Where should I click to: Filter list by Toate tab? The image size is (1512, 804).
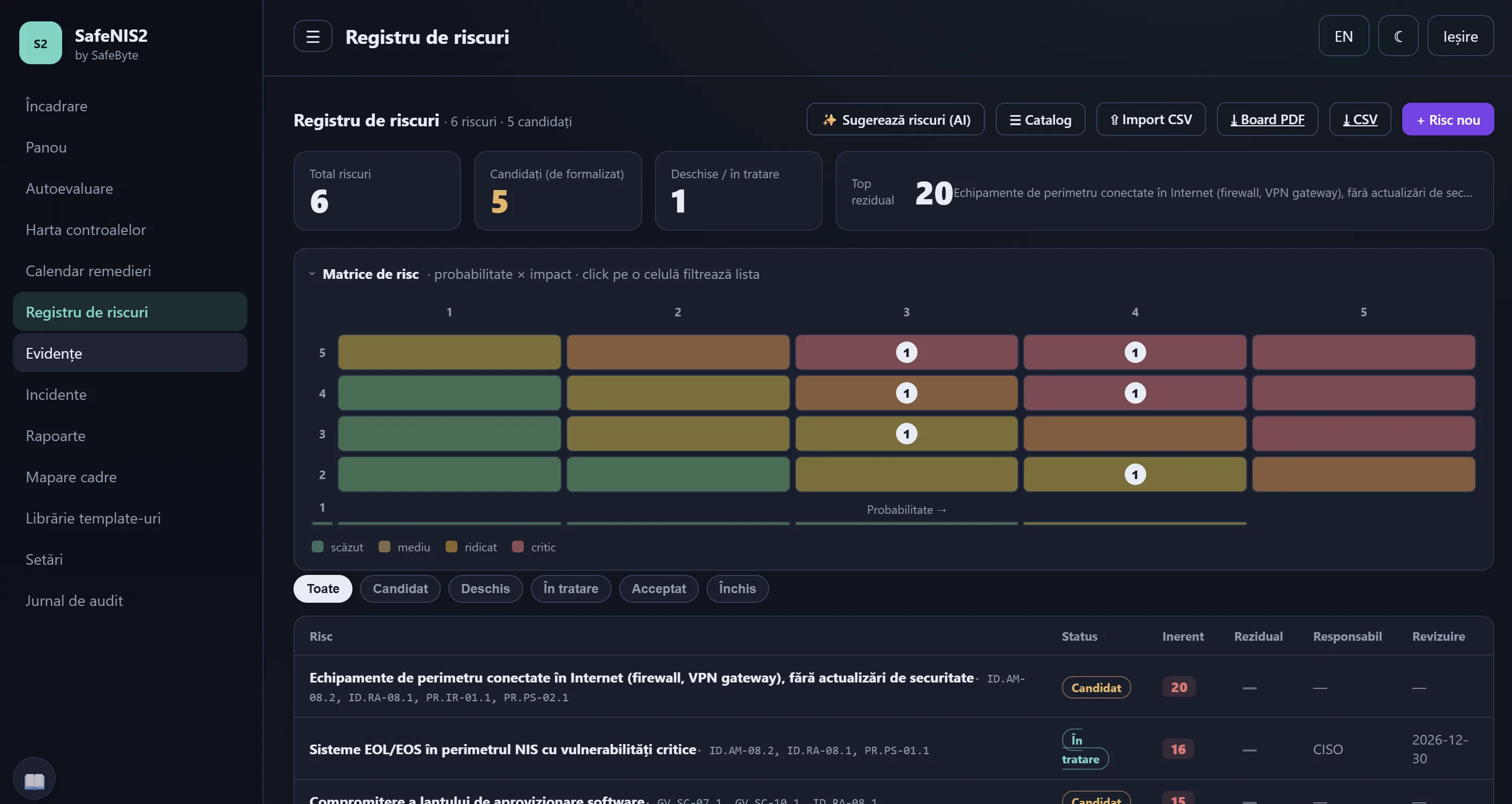click(323, 589)
